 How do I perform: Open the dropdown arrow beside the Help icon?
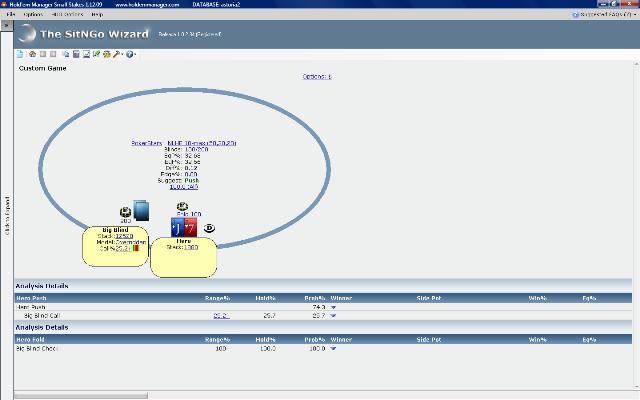[x=135, y=54]
